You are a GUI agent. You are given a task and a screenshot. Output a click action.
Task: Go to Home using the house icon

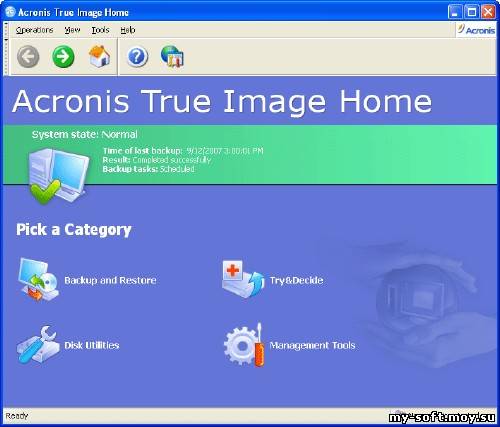coord(99,56)
